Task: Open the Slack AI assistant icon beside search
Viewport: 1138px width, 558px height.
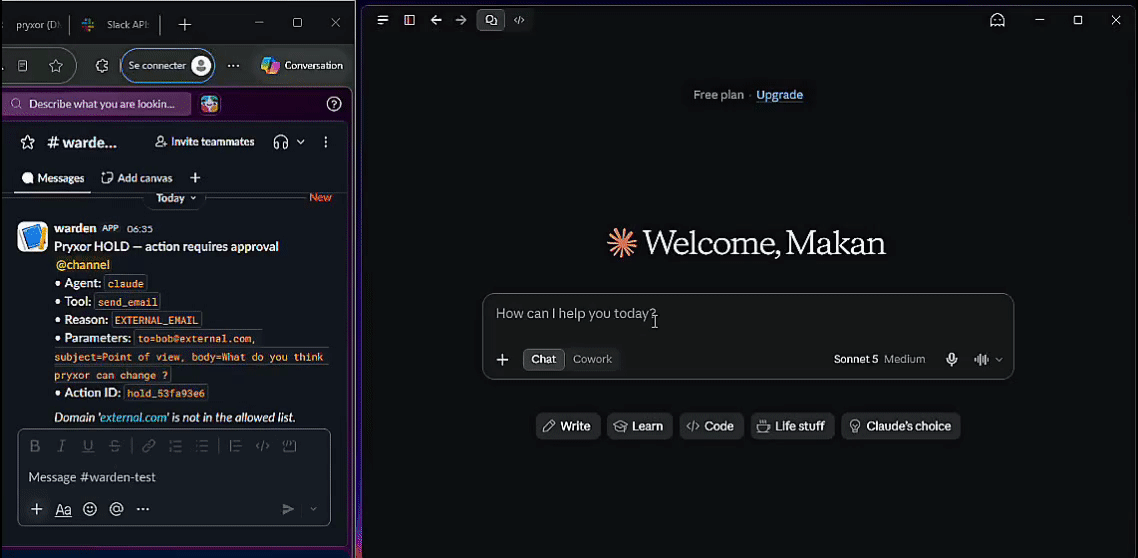Action: [x=210, y=104]
